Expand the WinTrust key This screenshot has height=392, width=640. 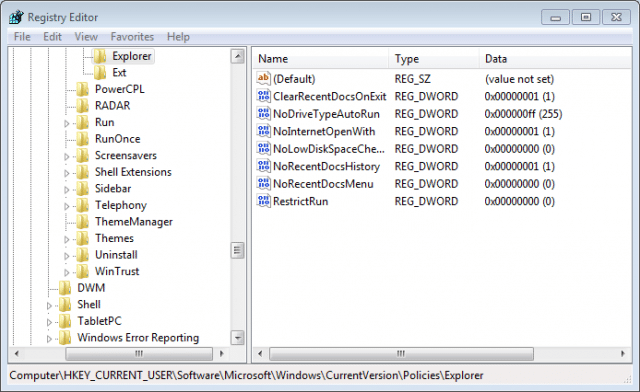click(67, 272)
